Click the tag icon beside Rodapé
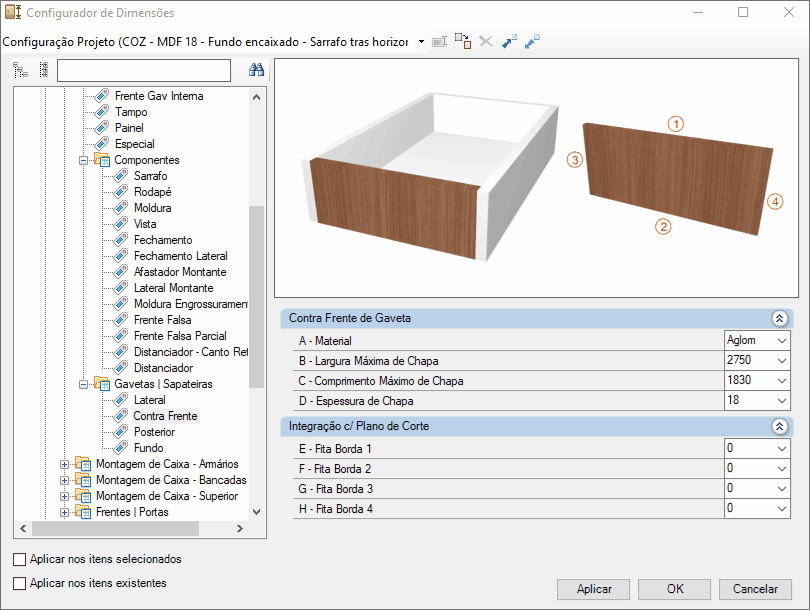Screen dimensions: 810x610 [120, 192]
